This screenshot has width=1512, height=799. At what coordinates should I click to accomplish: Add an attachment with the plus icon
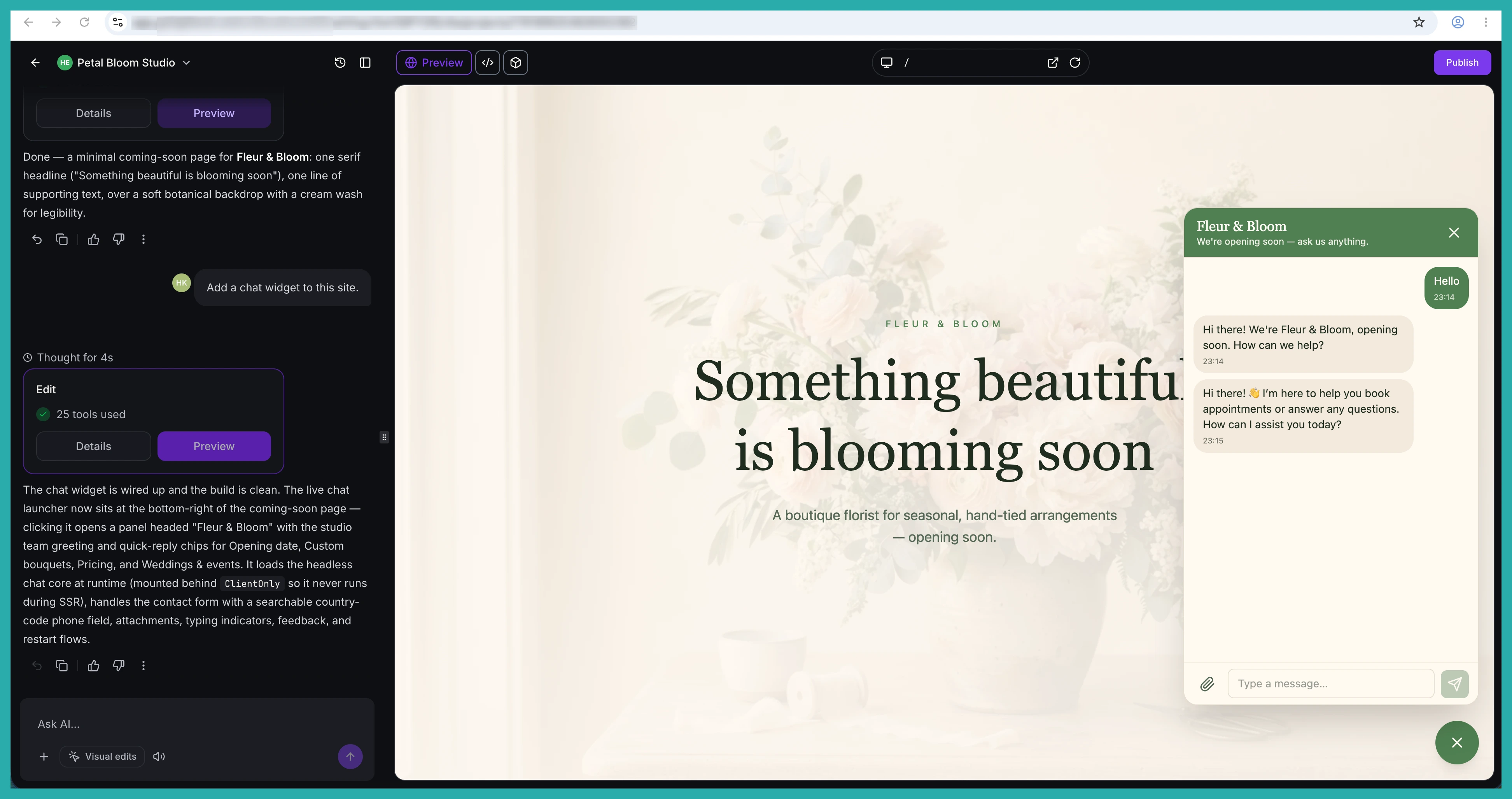(44, 757)
